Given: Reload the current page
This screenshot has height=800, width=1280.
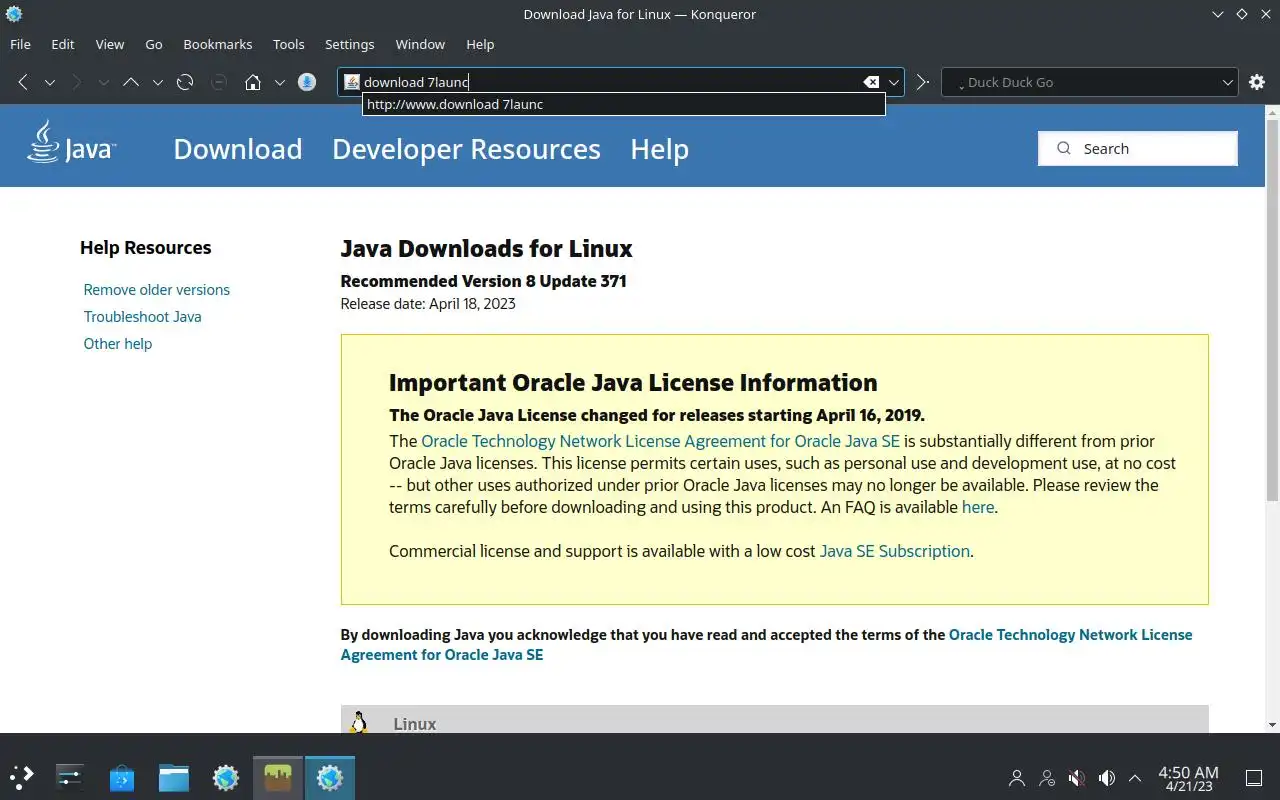Looking at the screenshot, I should click(x=185, y=82).
